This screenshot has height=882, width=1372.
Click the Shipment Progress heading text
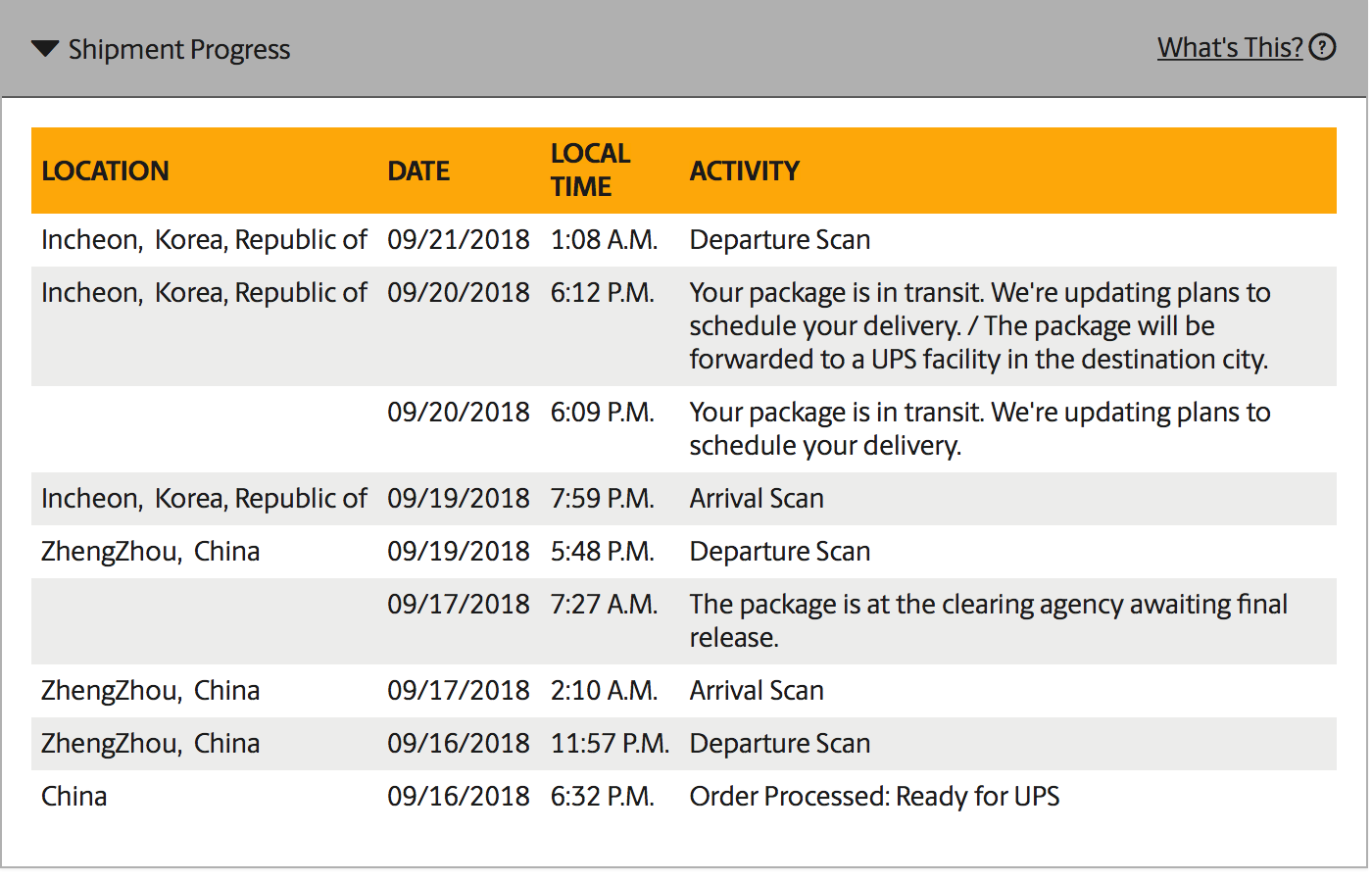(179, 50)
